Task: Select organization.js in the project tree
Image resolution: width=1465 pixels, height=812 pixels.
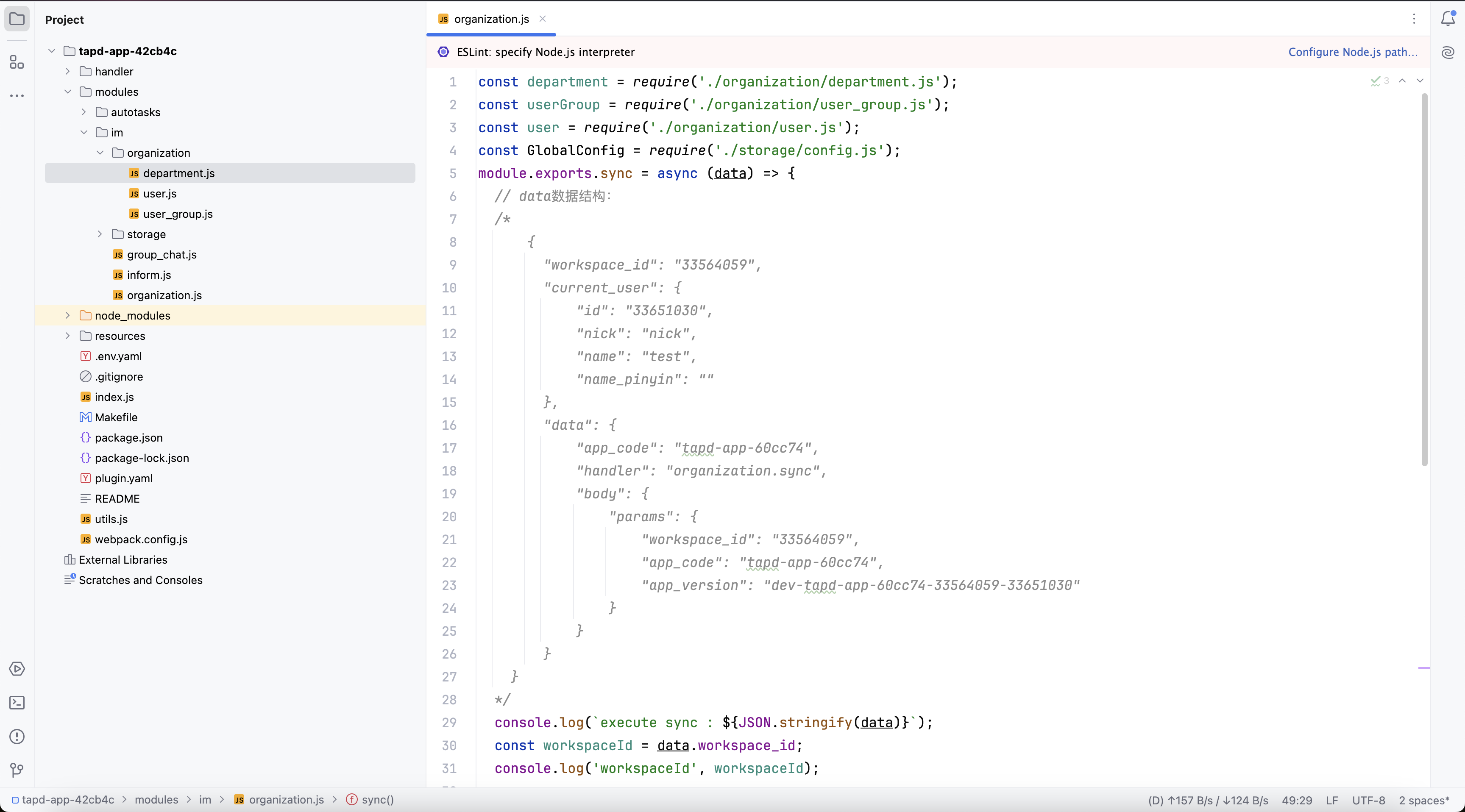Action: [164, 295]
